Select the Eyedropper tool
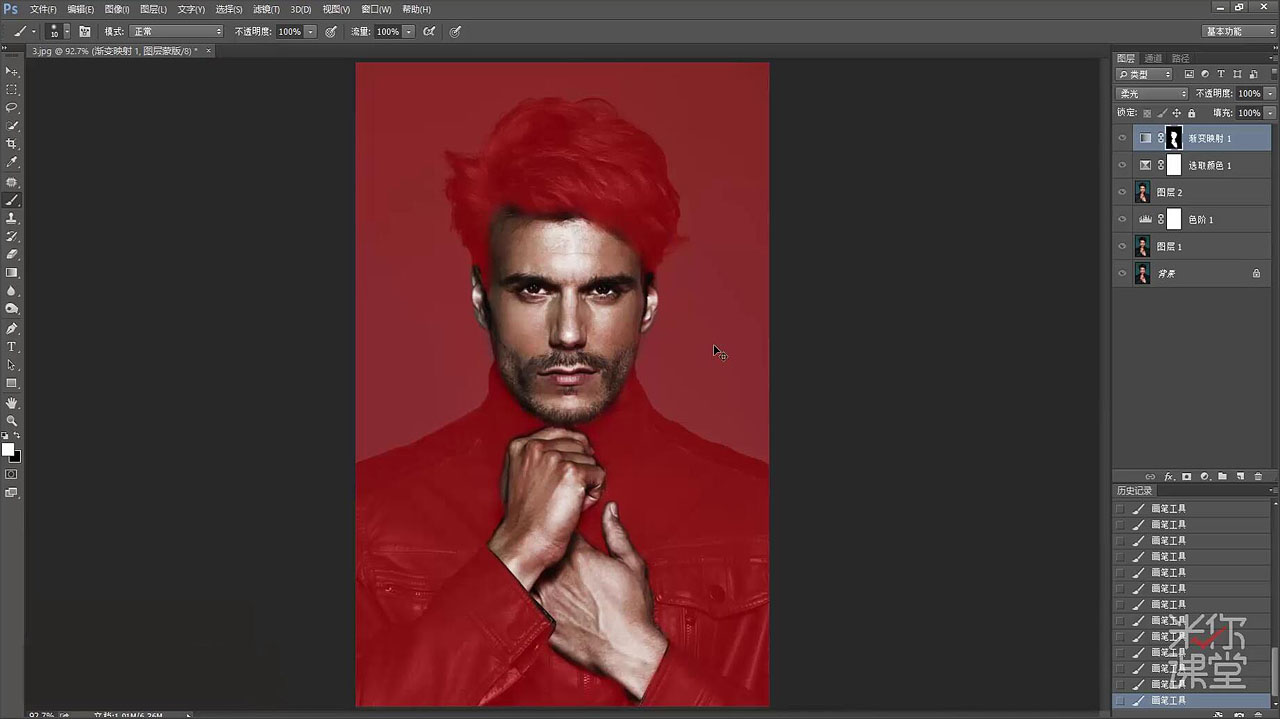 tap(12, 162)
